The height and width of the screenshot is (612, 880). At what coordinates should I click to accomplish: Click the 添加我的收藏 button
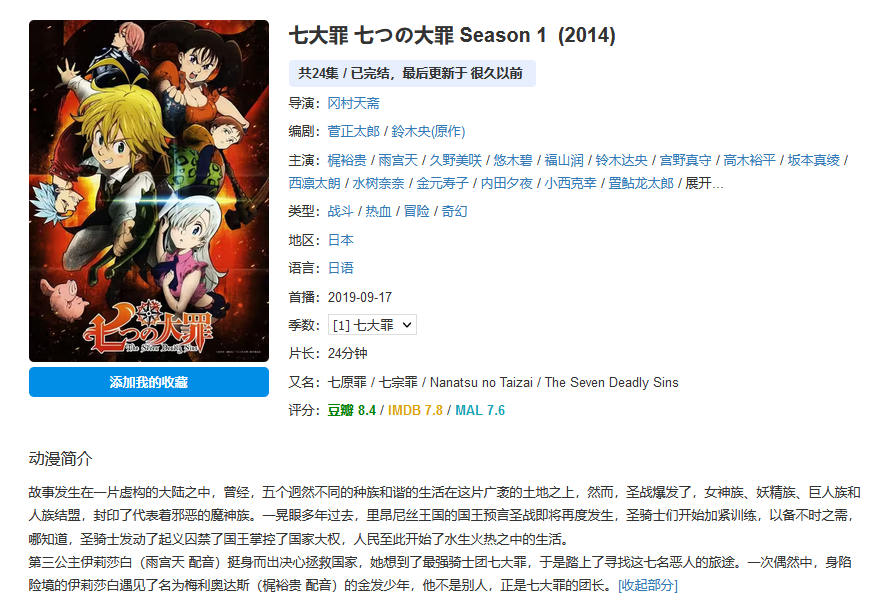[149, 382]
